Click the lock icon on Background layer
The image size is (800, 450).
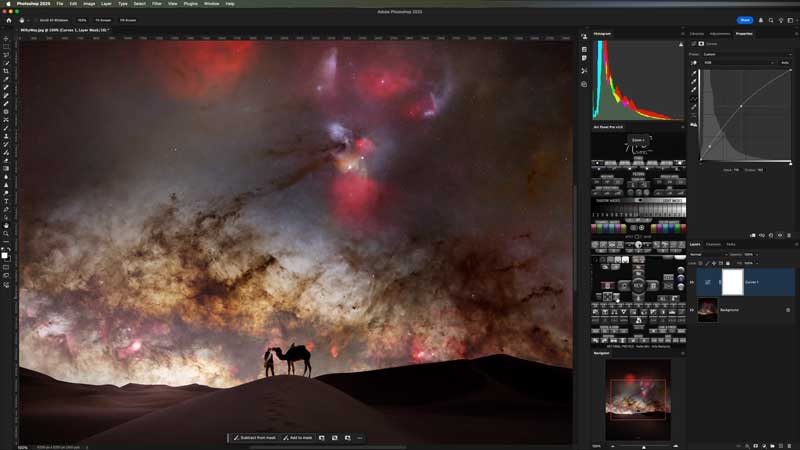coord(788,310)
